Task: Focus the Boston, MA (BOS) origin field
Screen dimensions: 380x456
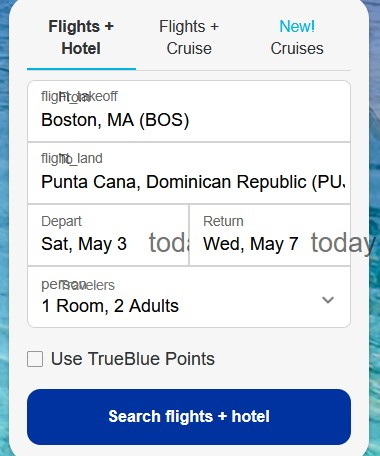Action: point(189,111)
